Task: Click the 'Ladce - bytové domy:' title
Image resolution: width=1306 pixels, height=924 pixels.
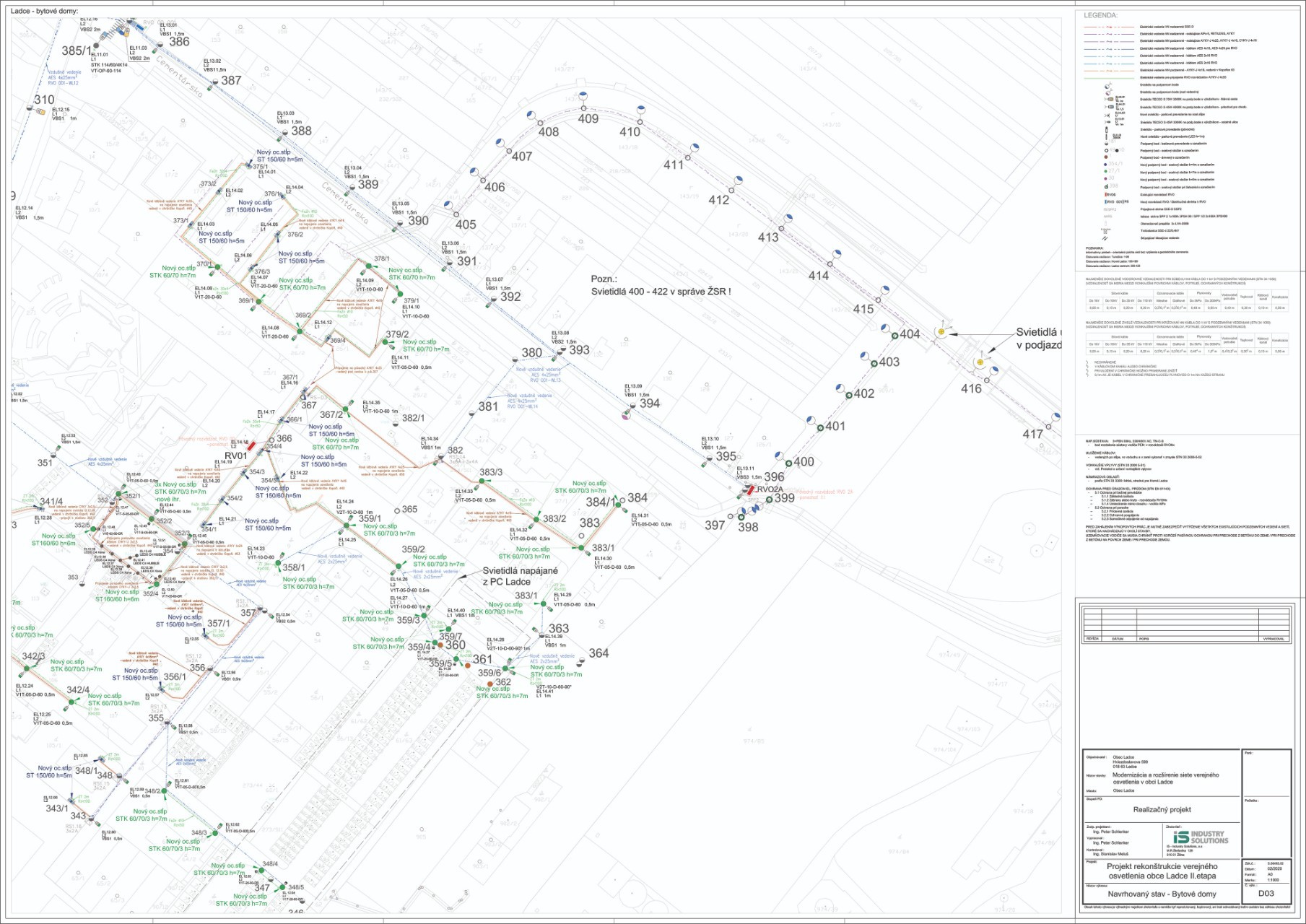Action: click(x=44, y=12)
